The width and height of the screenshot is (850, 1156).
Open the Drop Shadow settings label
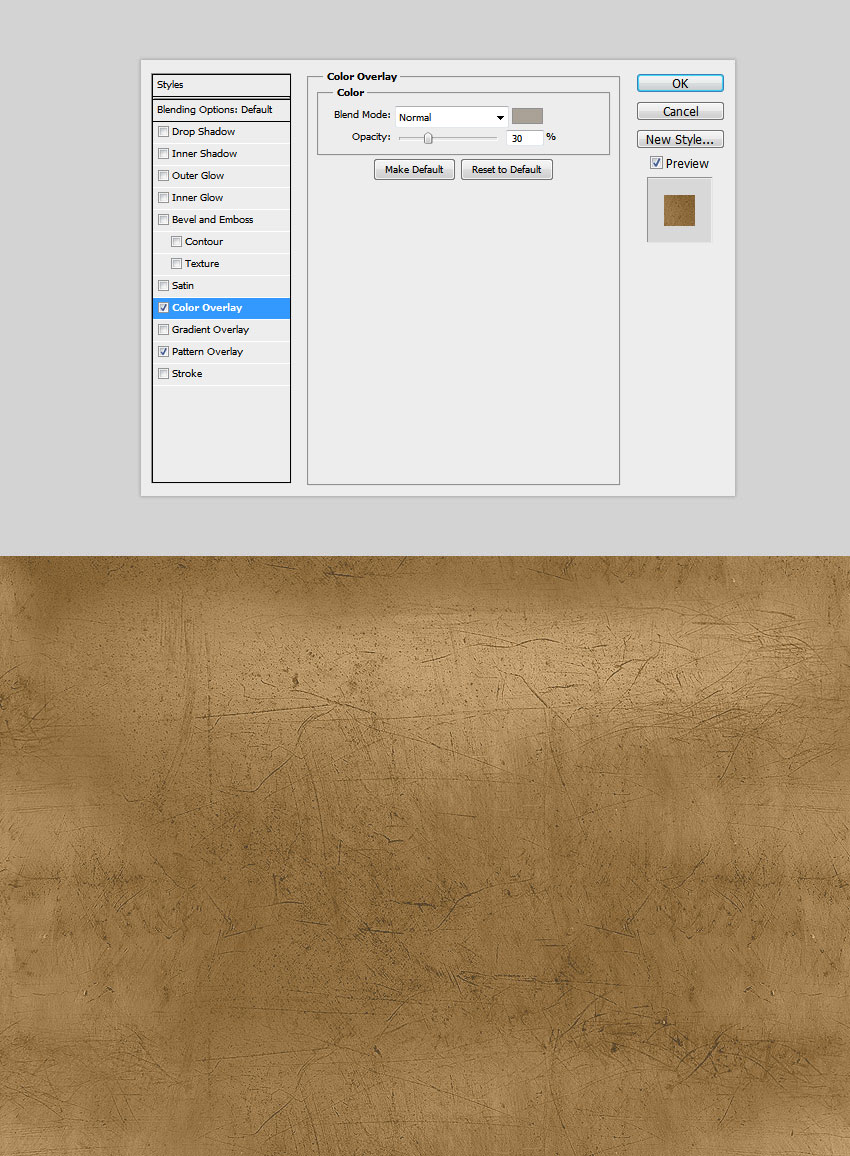[203, 132]
